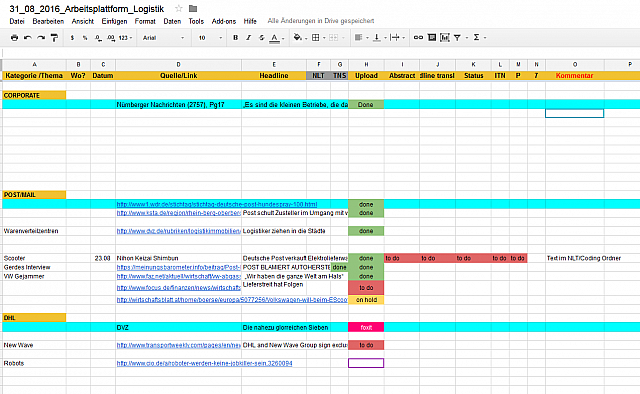This screenshot has height=394, width=640.
Task: Open the Bearbeiten menu
Action: point(48,21)
